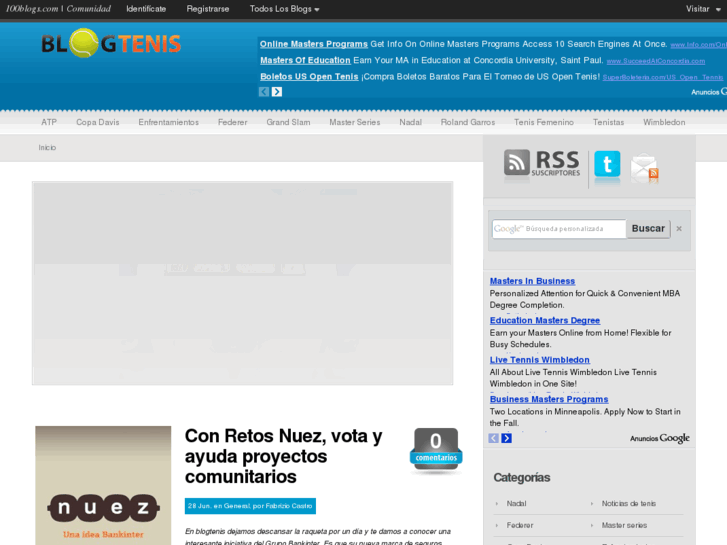
Task: Open the ATP category tab
Action: pos(49,122)
